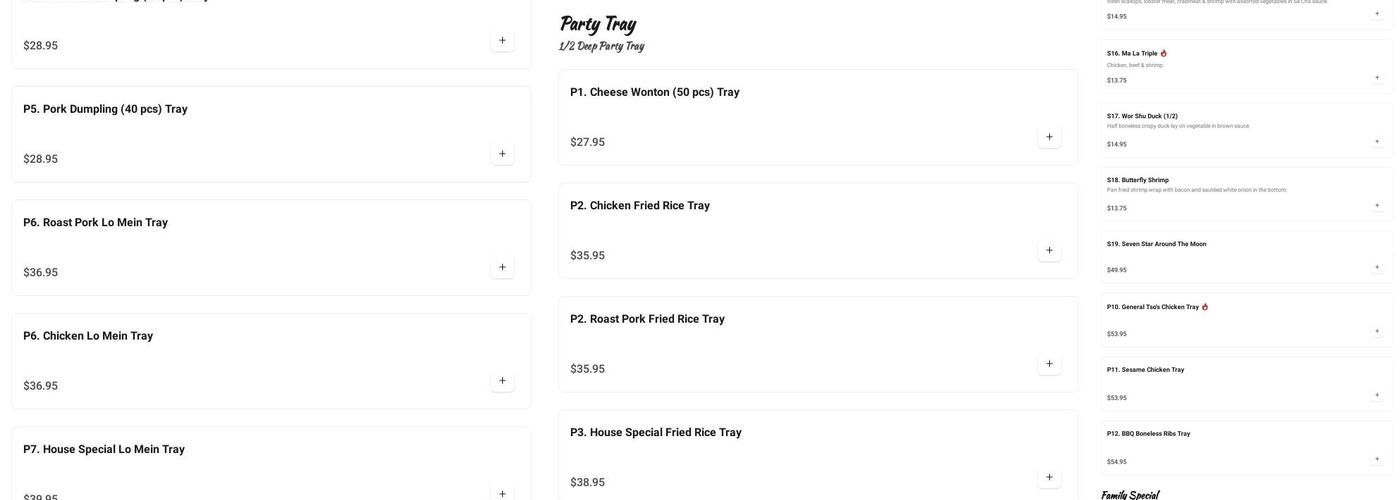Click plus for P2 Roast Pork Fried Rice Tray
Viewport: 1400px width, 500px height.
coord(1049,364)
